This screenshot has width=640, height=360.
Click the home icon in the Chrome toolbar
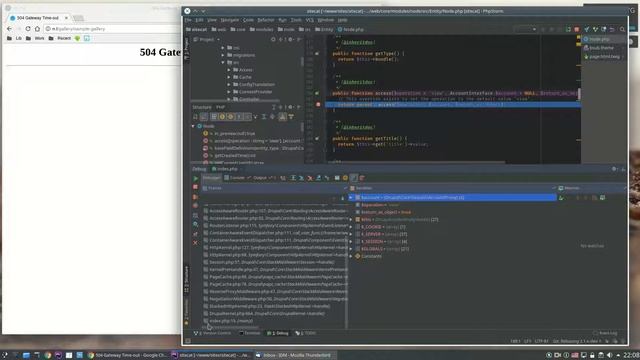pos(37,29)
